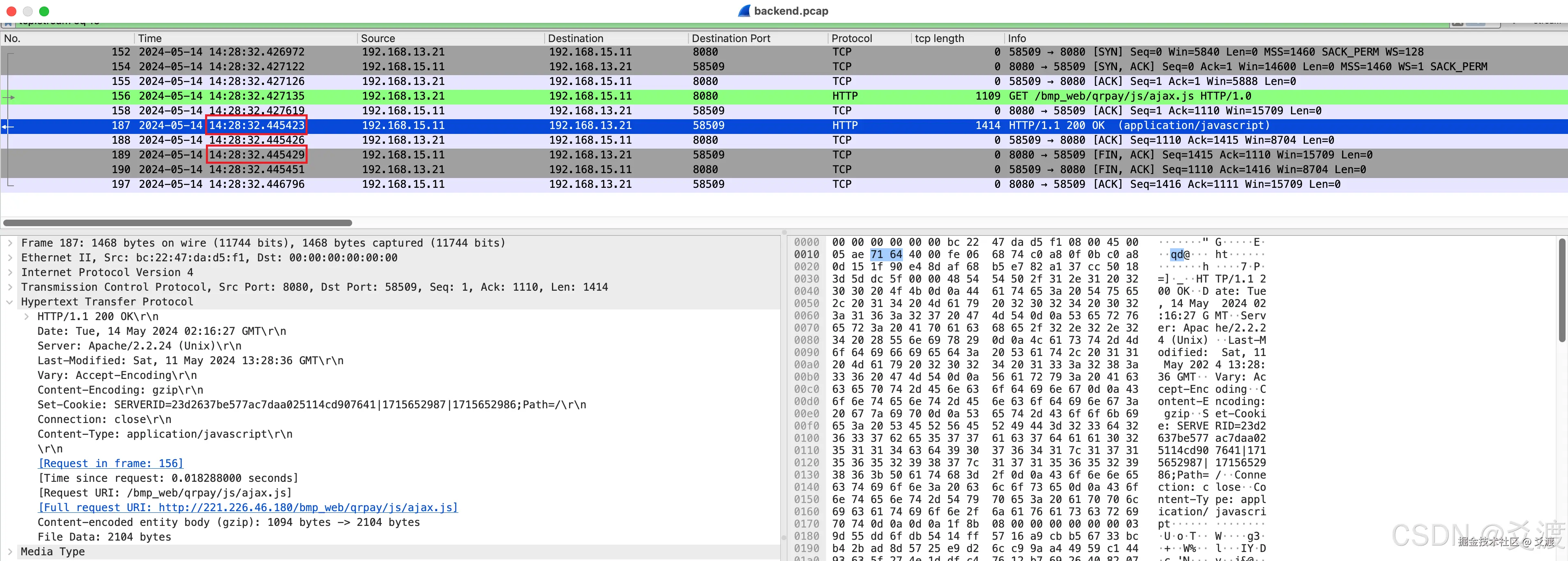Open the Request in frame: 156 link
The image size is (1568, 561).
110,463
